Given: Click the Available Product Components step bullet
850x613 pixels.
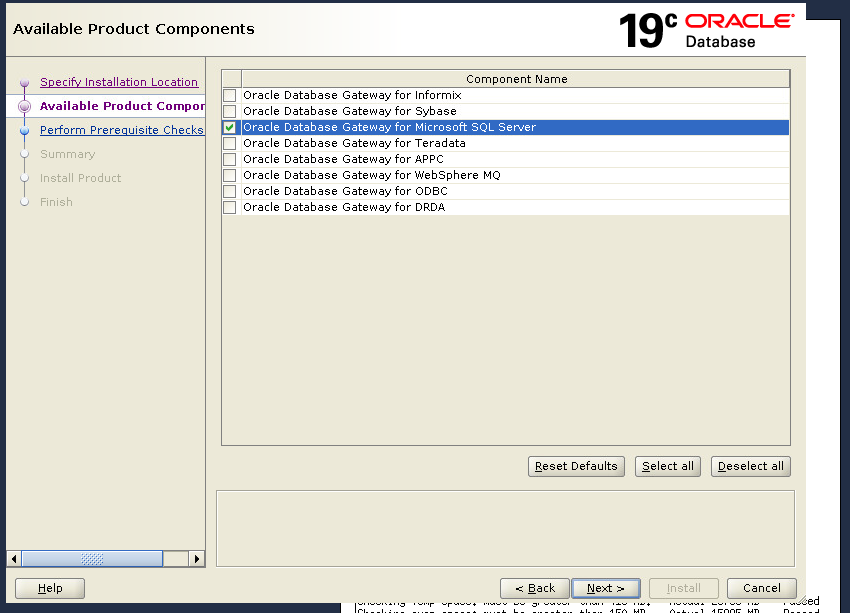Looking at the screenshot, I should [24, 106].
